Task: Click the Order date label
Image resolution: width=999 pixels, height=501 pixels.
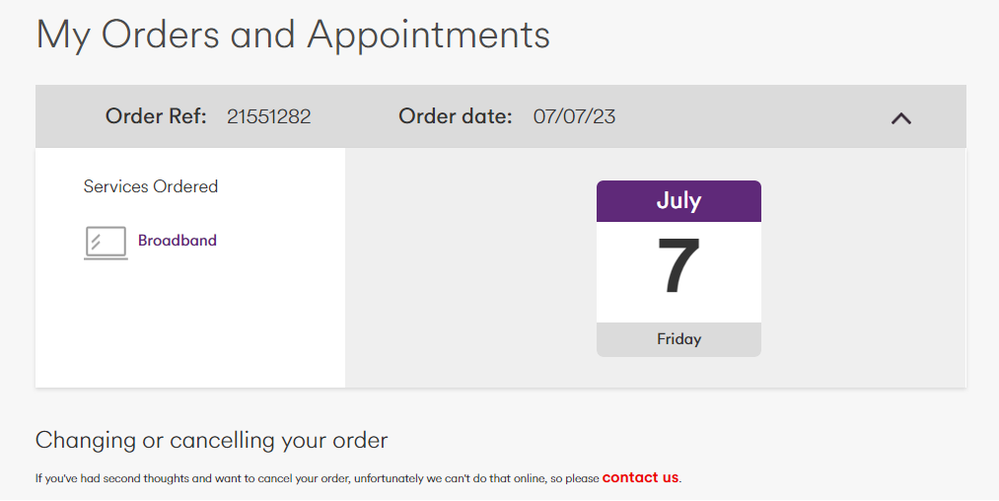Action: [455, 117]
